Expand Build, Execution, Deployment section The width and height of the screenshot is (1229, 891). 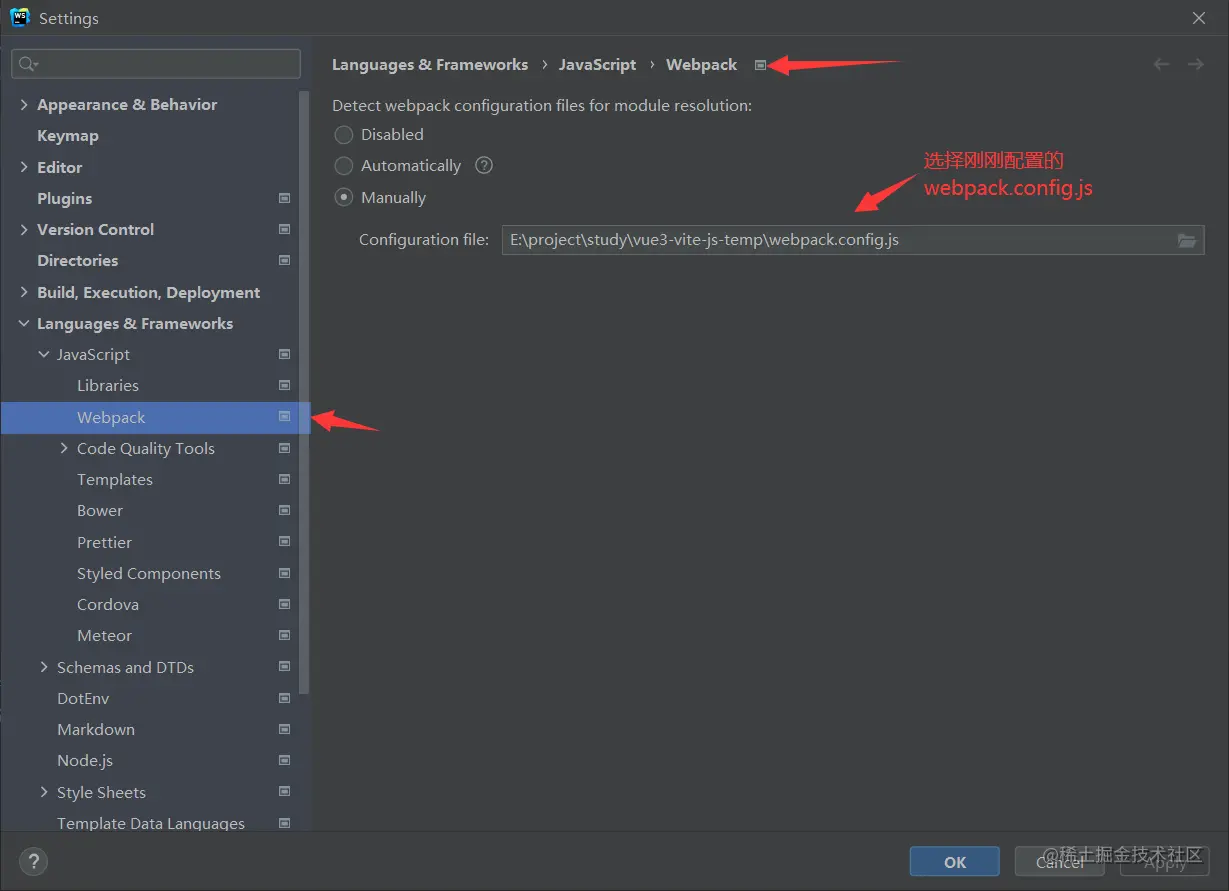point(24,292)
